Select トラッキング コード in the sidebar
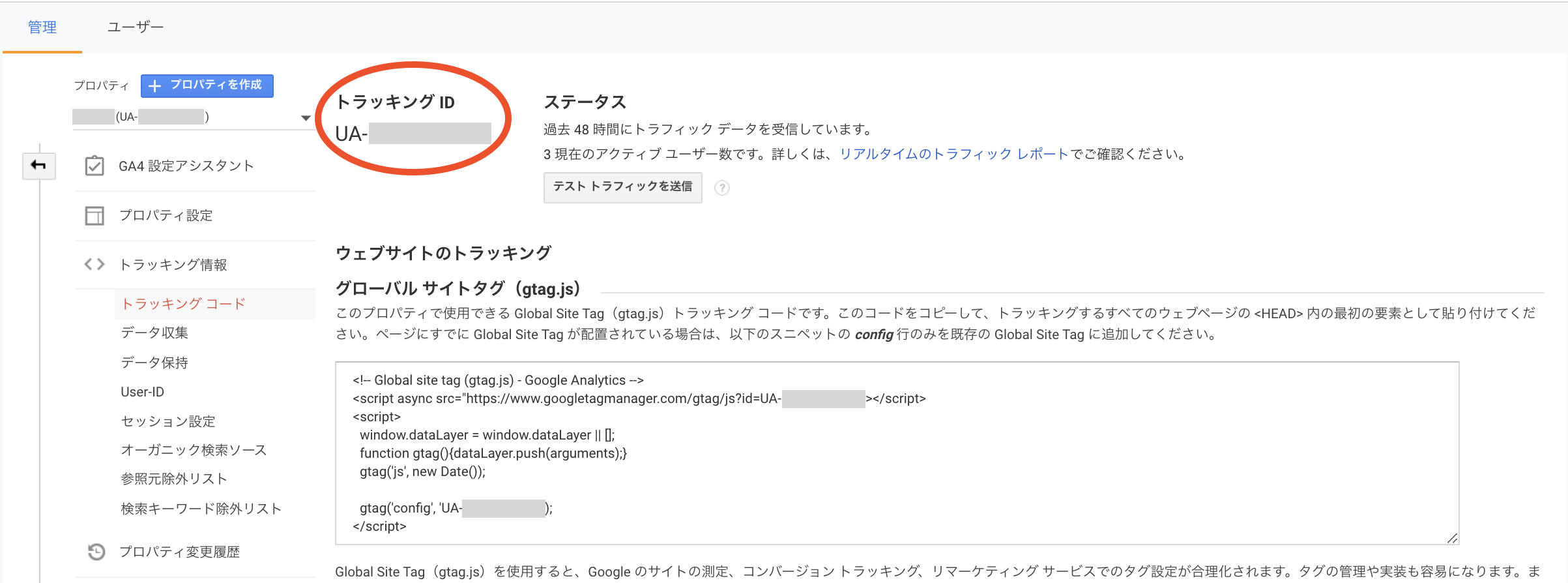The width and height of the screenshot is (1568, 583). pos(184,304)
